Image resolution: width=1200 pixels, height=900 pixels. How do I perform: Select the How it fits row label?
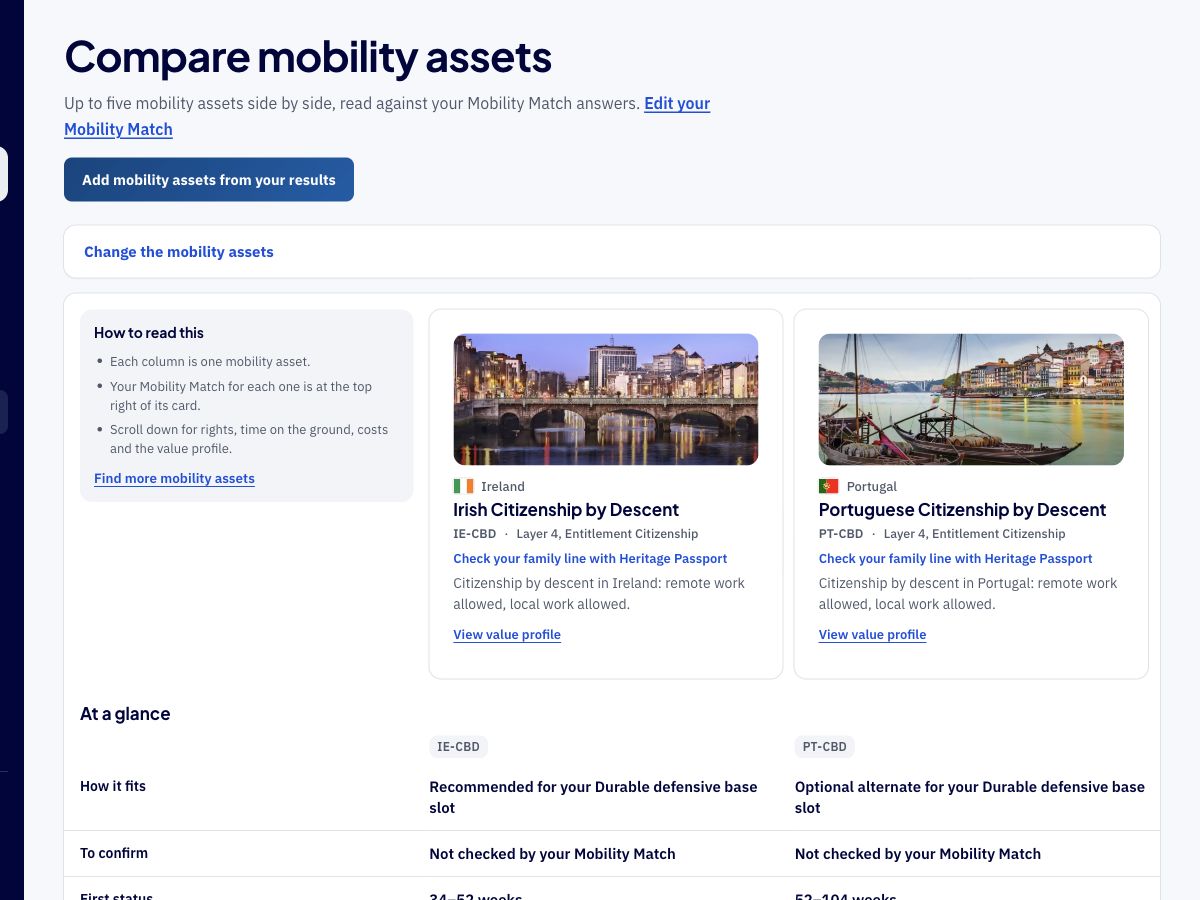click(x=113, y=786)
